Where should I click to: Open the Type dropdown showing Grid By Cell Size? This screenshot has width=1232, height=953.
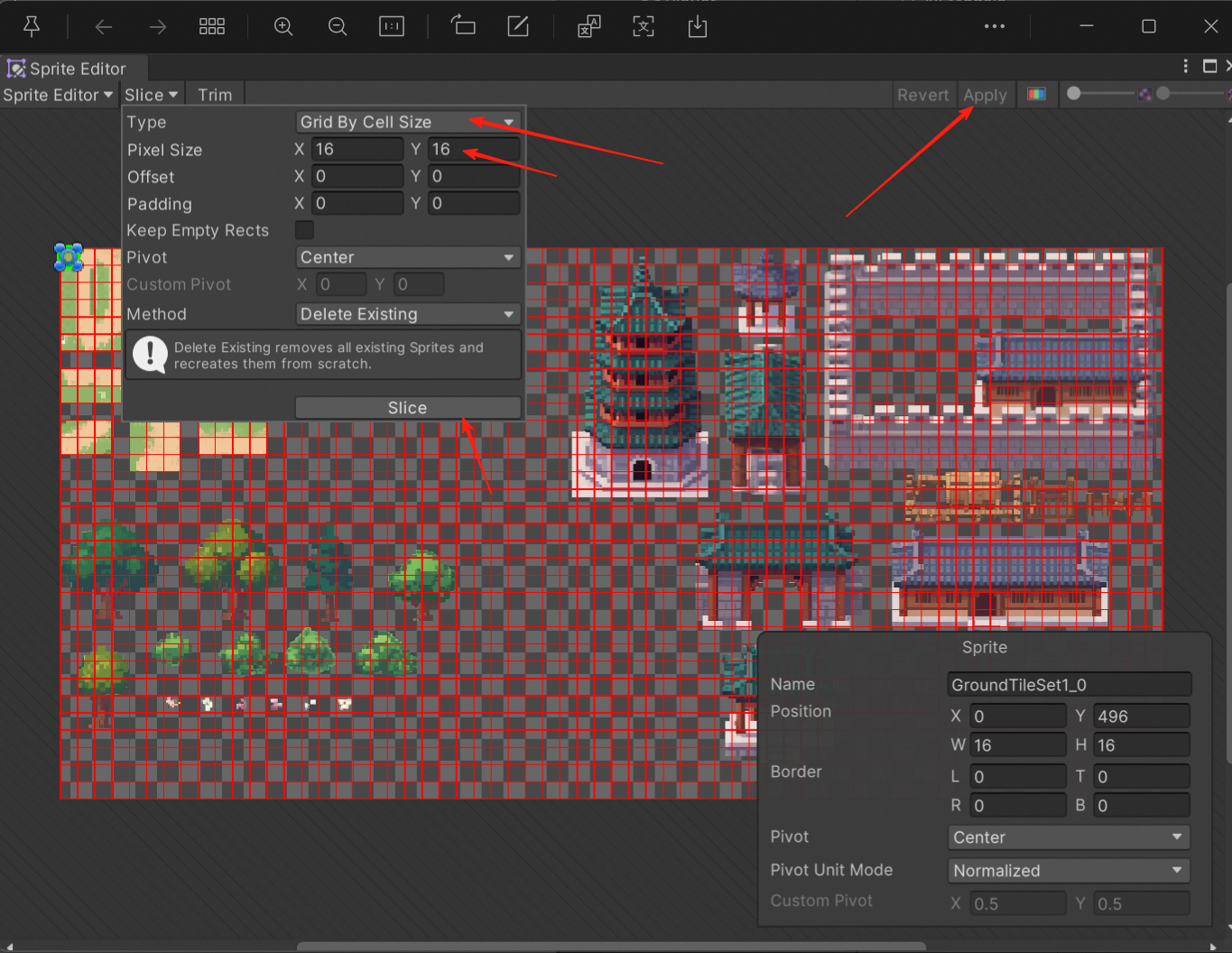(407, 122)
